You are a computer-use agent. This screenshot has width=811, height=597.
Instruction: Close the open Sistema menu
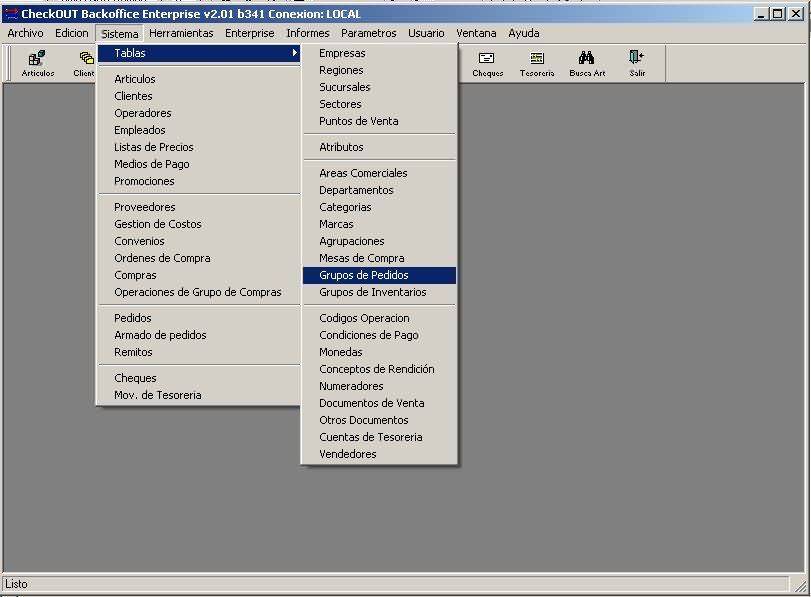click(119, 34)
